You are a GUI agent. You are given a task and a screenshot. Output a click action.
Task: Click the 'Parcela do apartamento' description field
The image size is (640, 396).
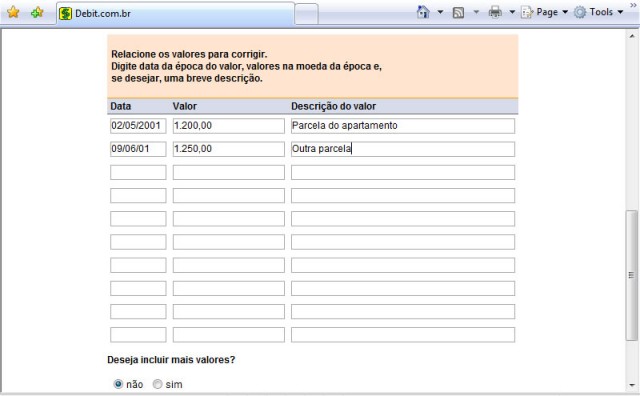coord(403,126)
